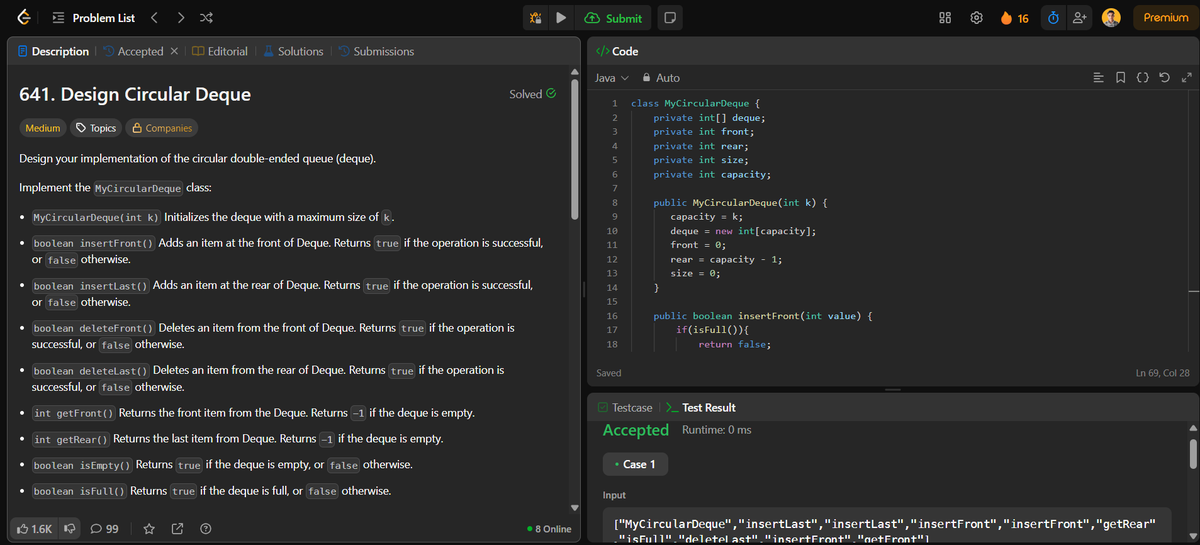
Task: Open the Java language dropdown
Action: 612,77
